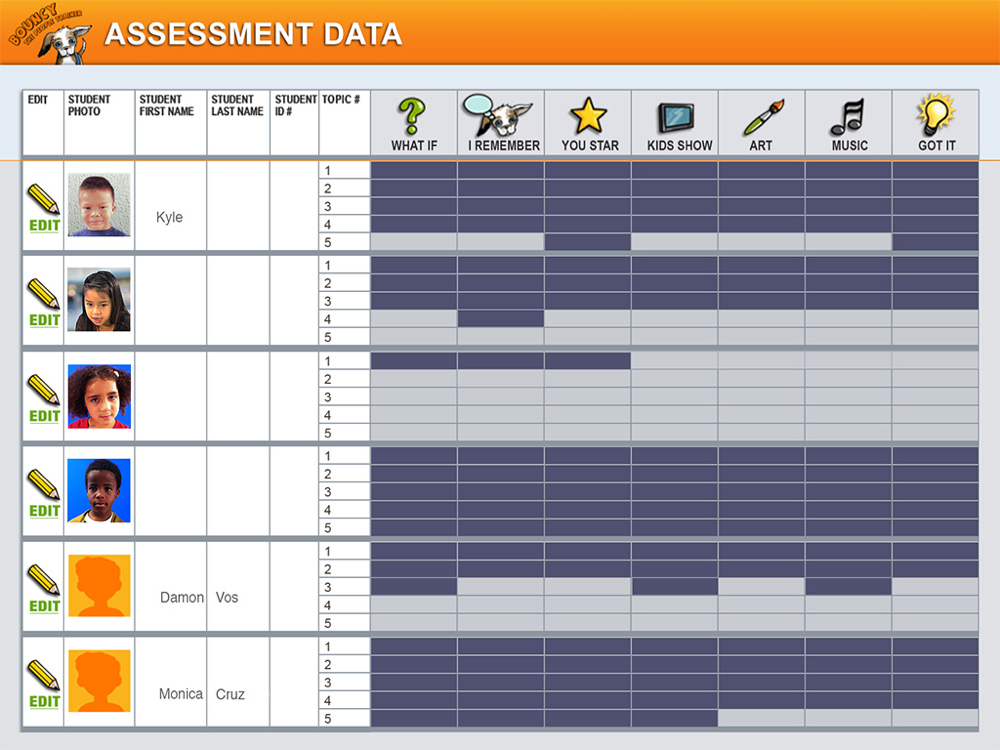Click the pencil edit icon for Damon Vos
The width and height of the screenshot is (1000, 750).
[43, 579]
